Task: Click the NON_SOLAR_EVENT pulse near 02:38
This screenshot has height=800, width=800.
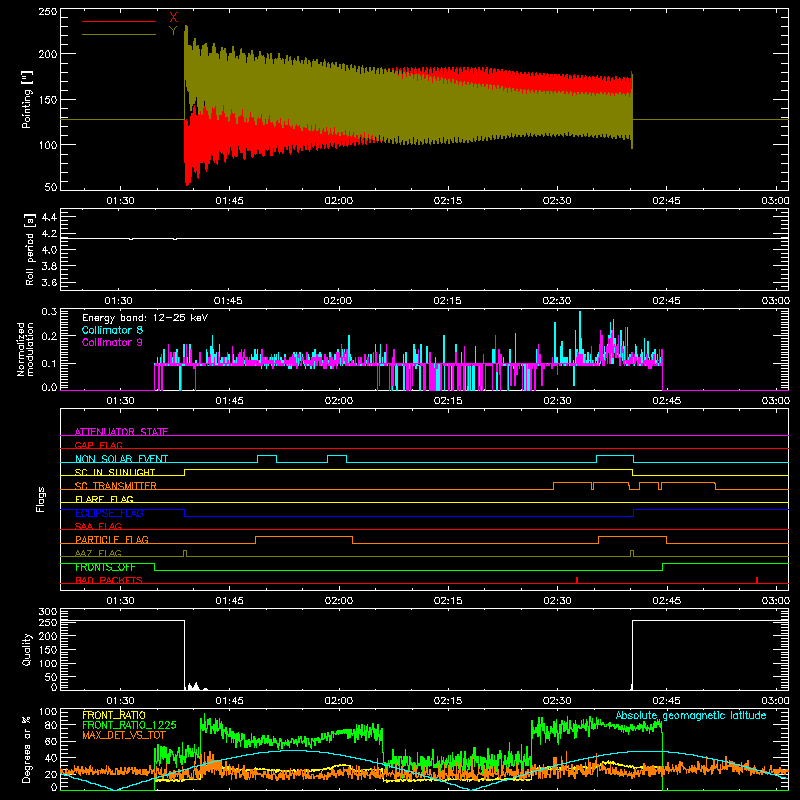Action: click(x=615, y=458)
